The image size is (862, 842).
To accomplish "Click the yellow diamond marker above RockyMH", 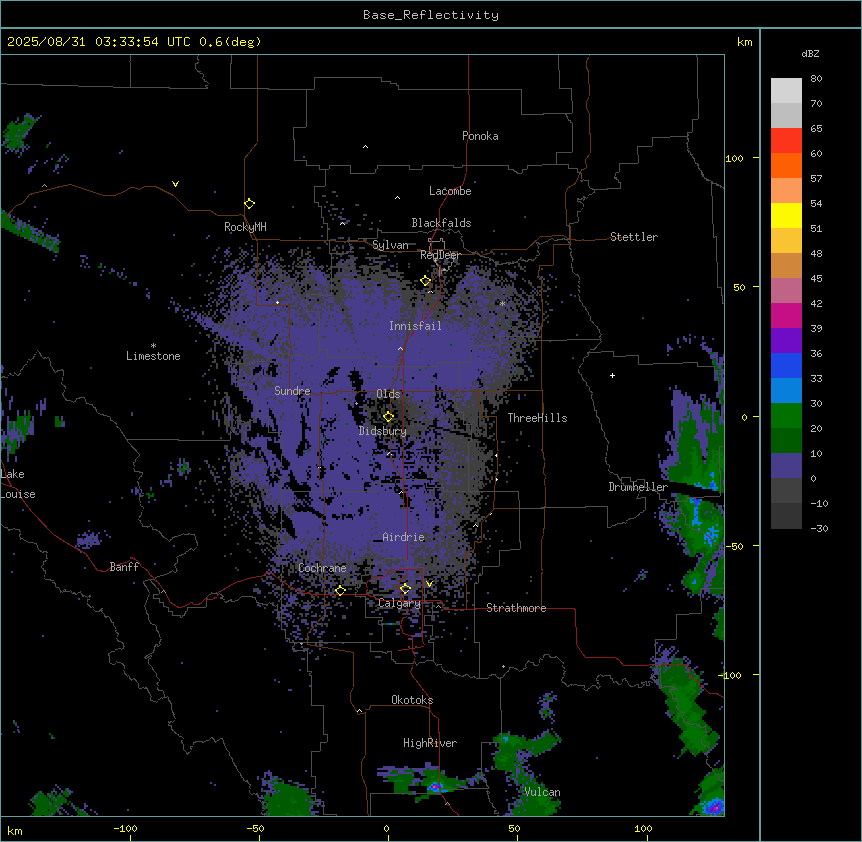I will 250,204.
